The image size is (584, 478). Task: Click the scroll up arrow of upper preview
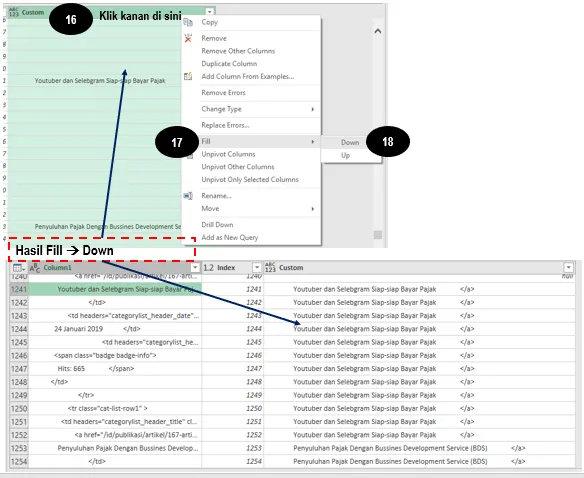click(x=378, y=31)
